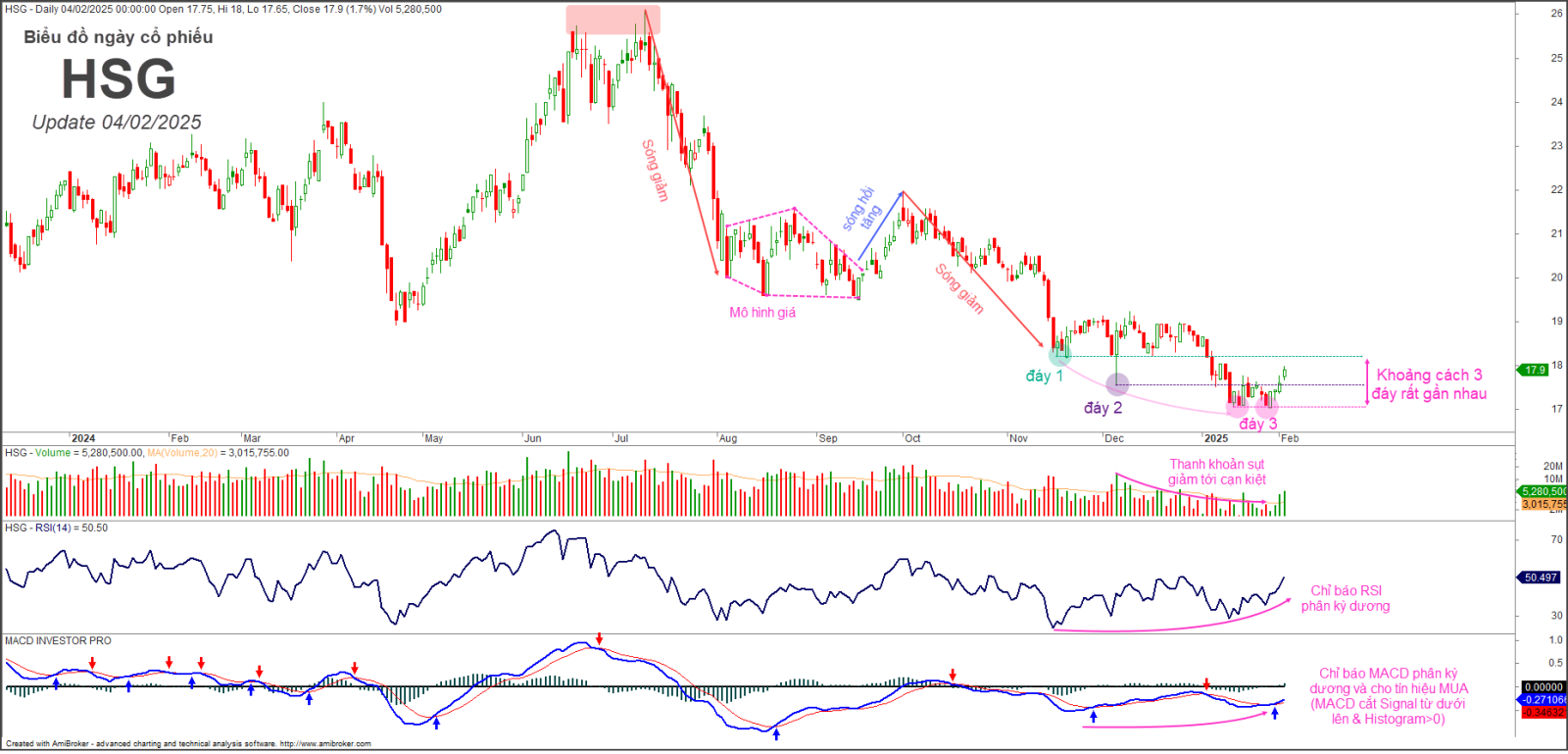Click the pink resistance box at price peak

612,20
